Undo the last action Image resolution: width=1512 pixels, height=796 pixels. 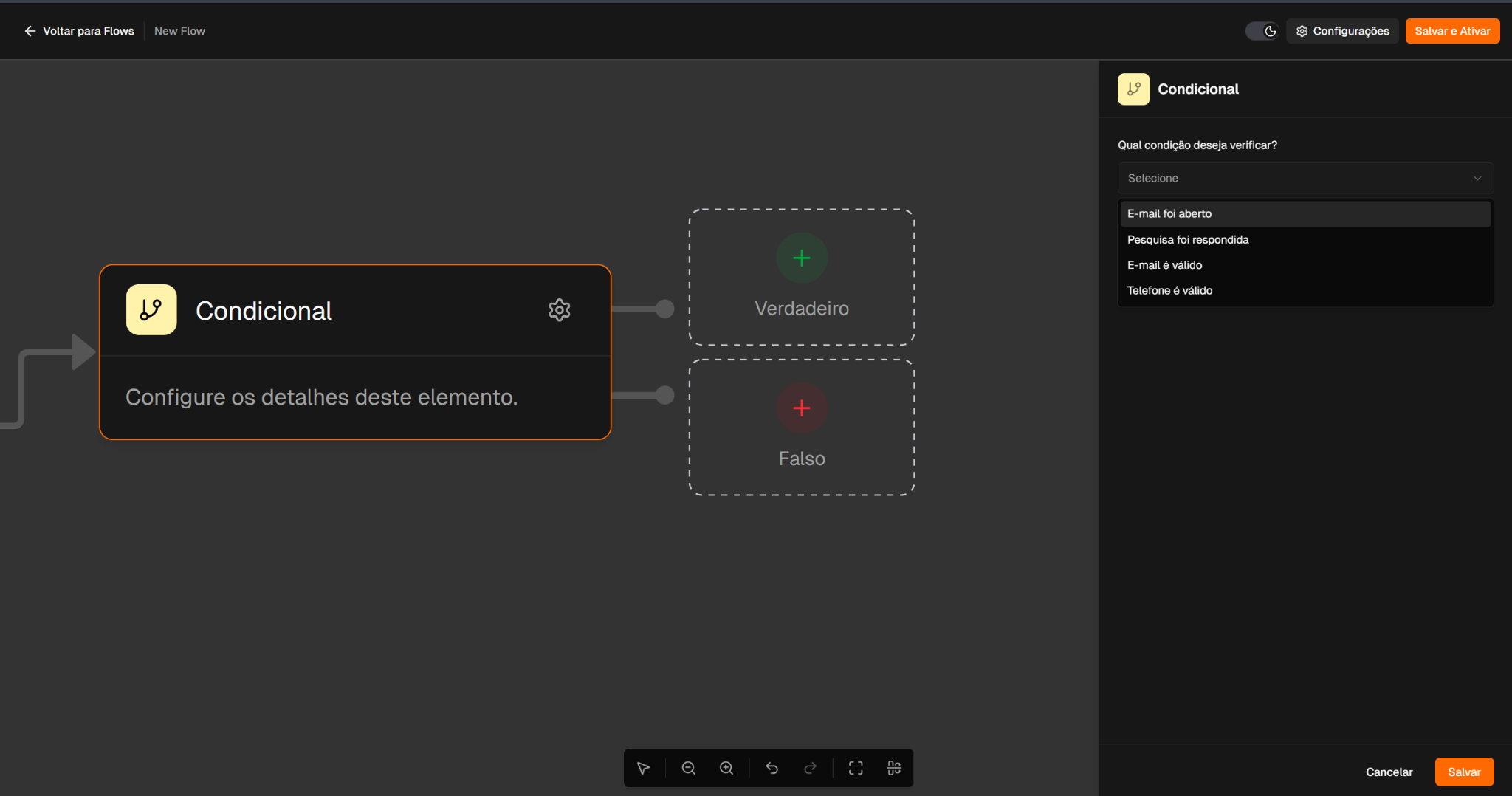click(772, 768)
